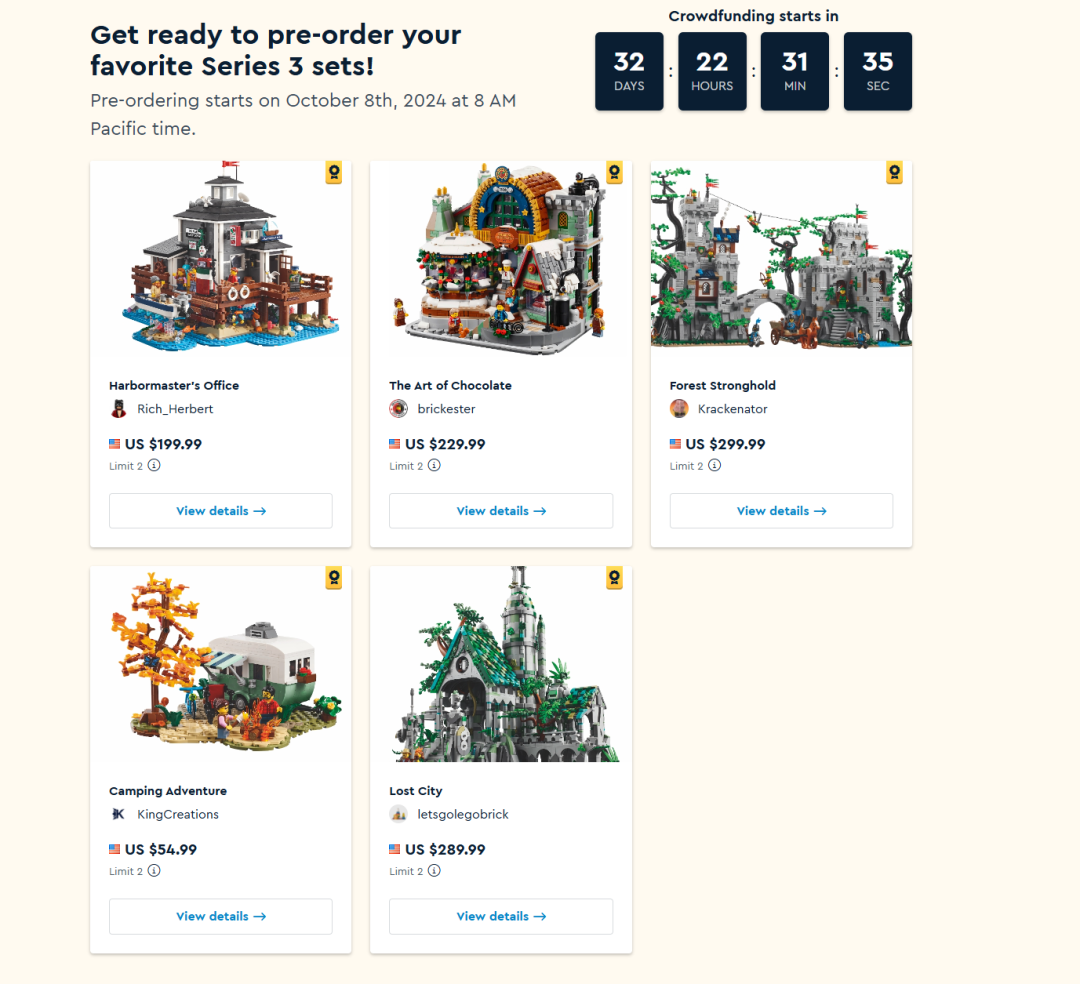View details for Forest Stronghold

tap(781, 511)
